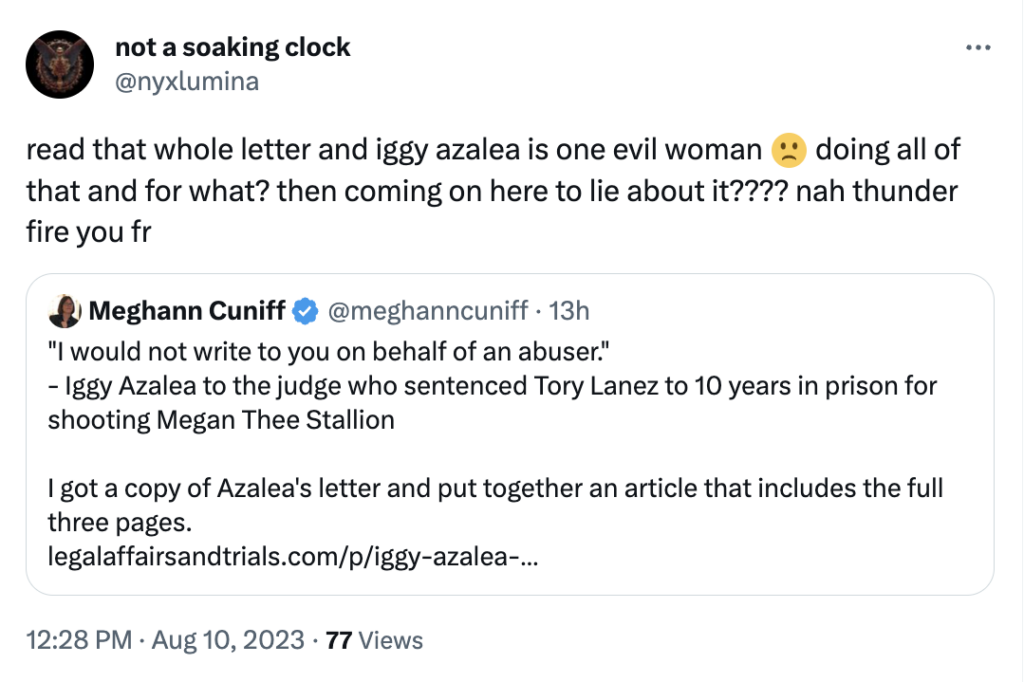Click the display name not a soaking clock
The width and height of the screenshot is (1024, 682).
[x=233, y=46]
